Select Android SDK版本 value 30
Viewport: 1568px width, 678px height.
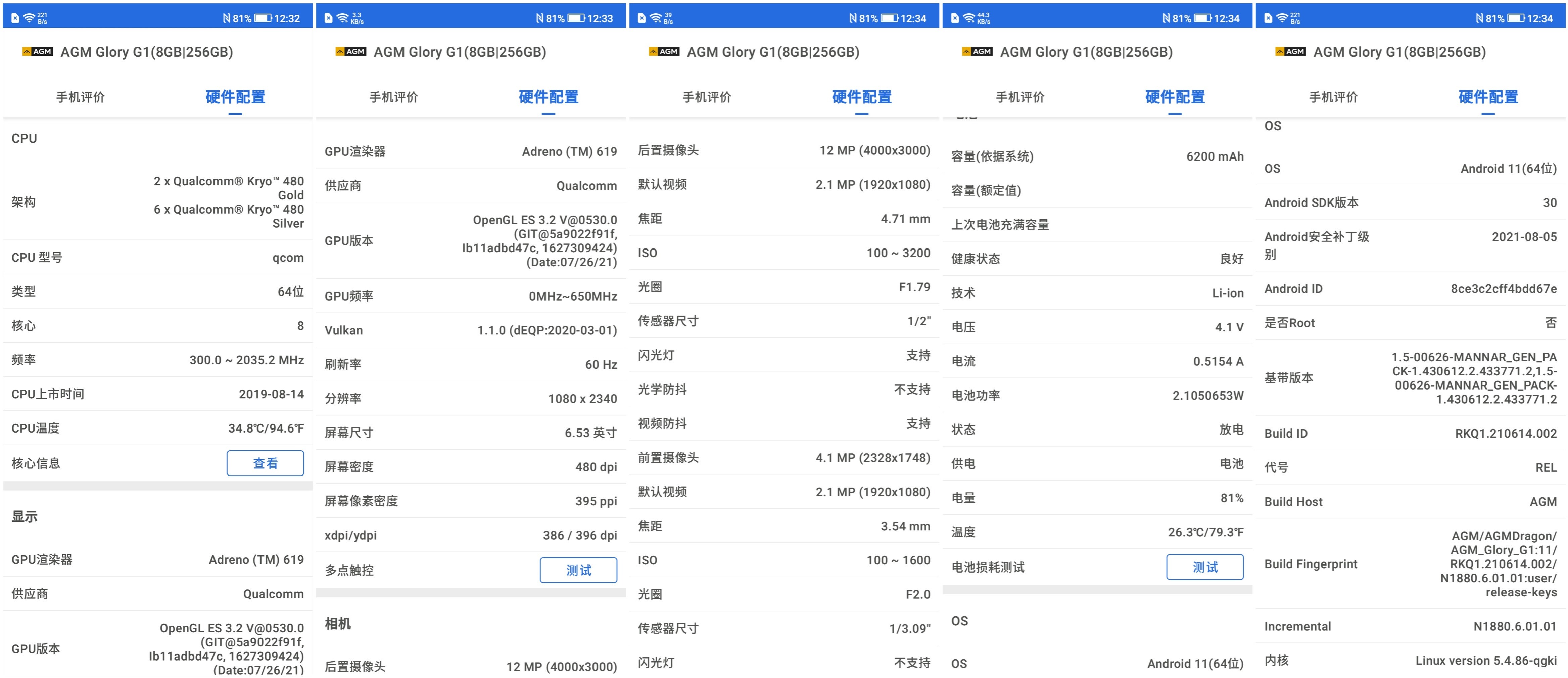[1550, 202]
